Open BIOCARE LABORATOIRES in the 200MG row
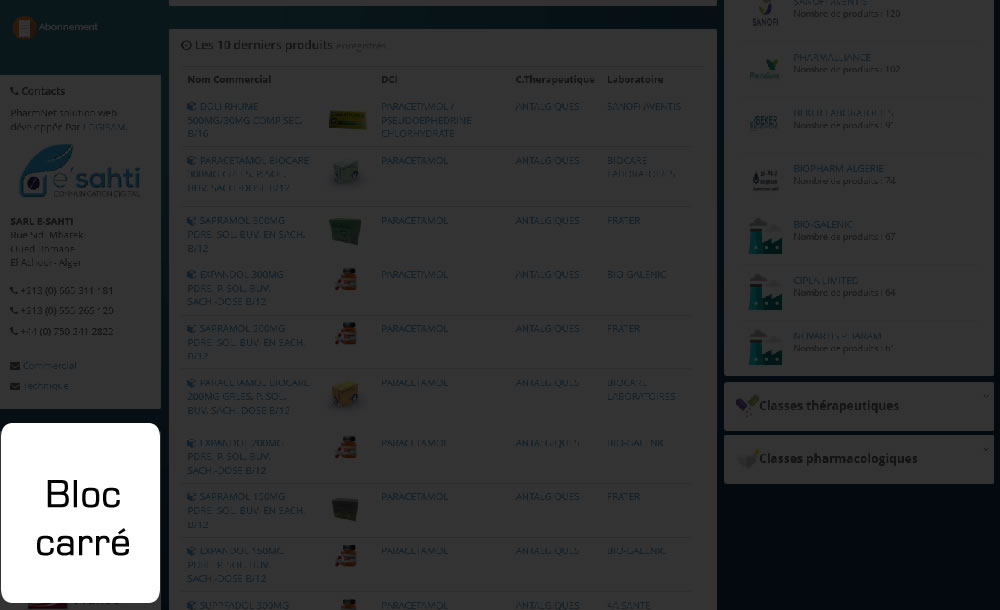1000x610 pixels. [641, 389]
